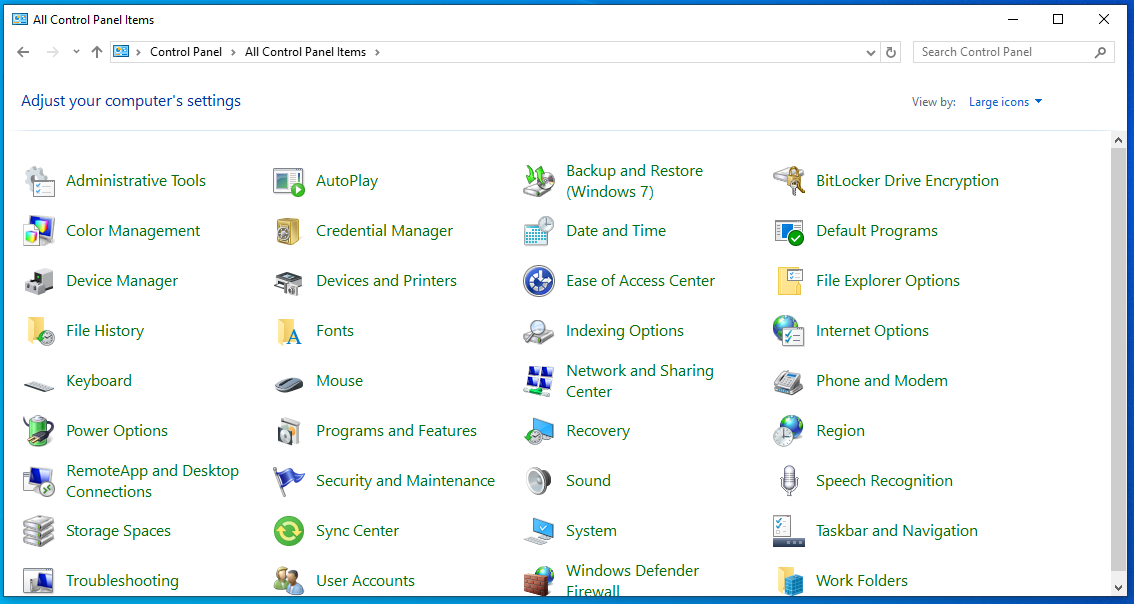
Task: Open the System text link
Action: coord(592,531)
